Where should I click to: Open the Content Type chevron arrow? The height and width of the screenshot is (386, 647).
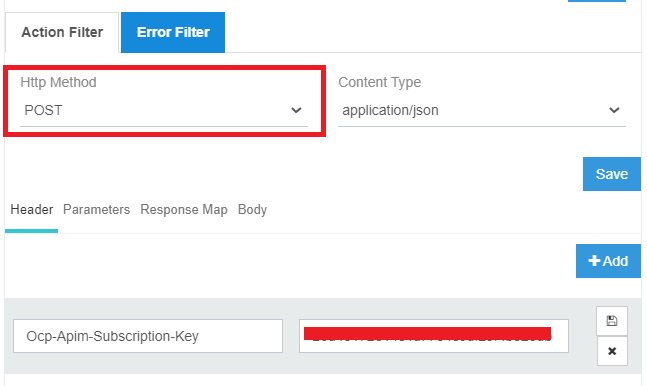coord(614,110)
